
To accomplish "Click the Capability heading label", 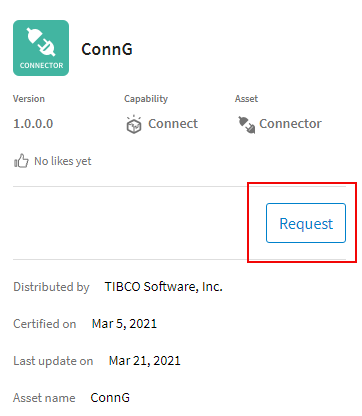I will [146, 99].
